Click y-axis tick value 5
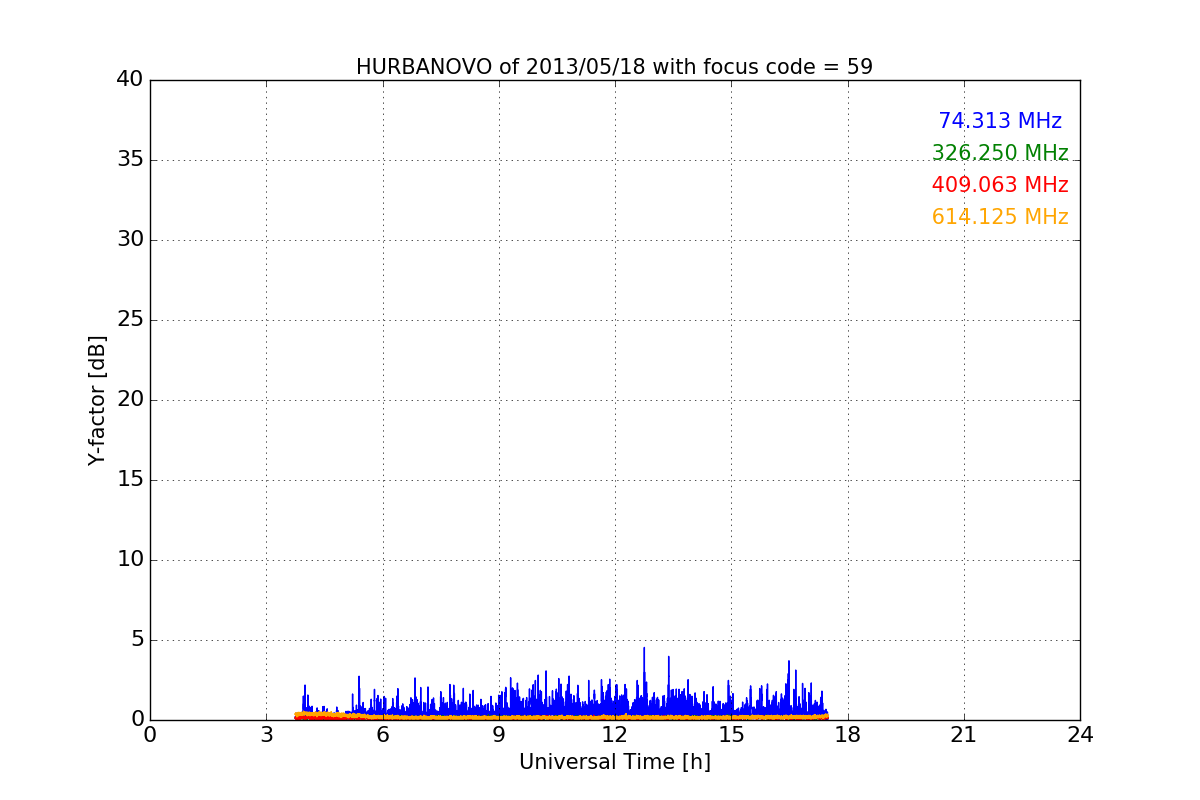This screenshot has width=1200, height=800. click(x=137, y=639)
